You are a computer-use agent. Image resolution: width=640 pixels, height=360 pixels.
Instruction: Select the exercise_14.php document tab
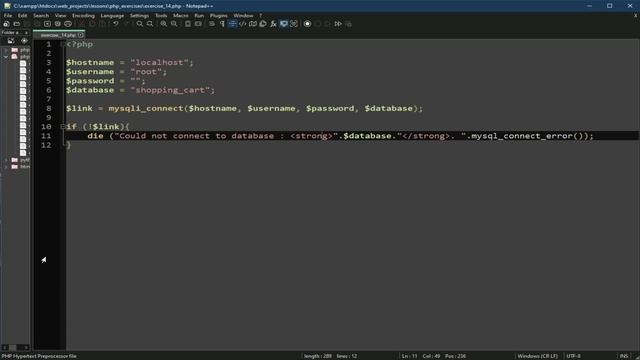58,35
